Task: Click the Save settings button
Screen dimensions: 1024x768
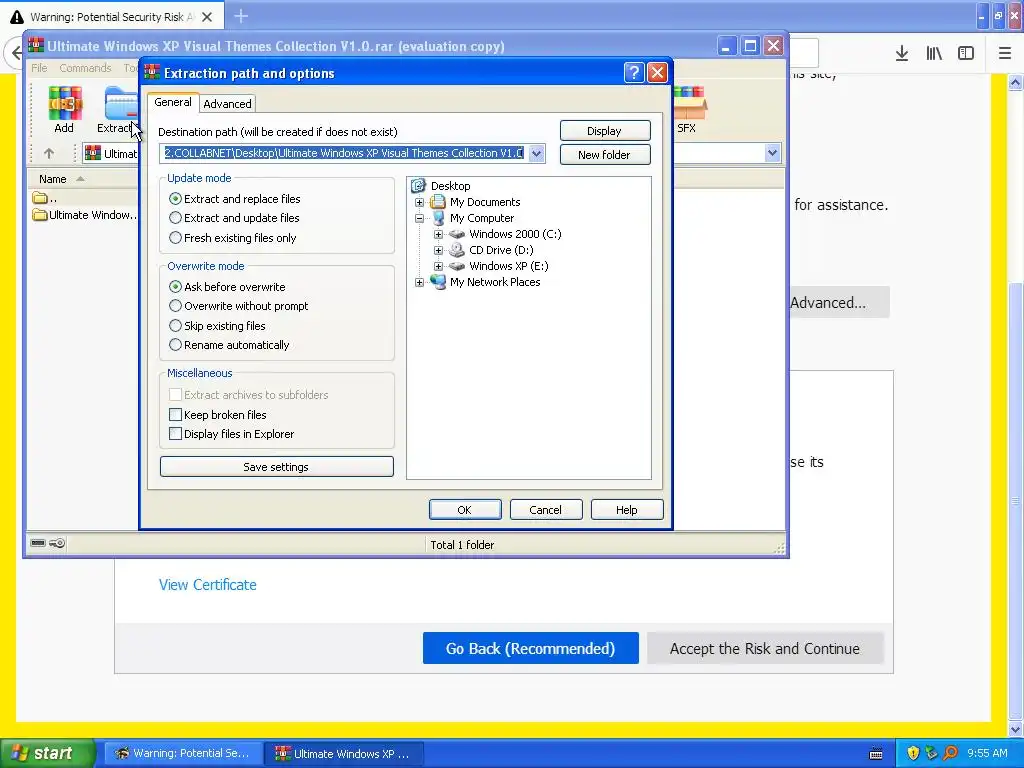Action: [x=276, y=467]
